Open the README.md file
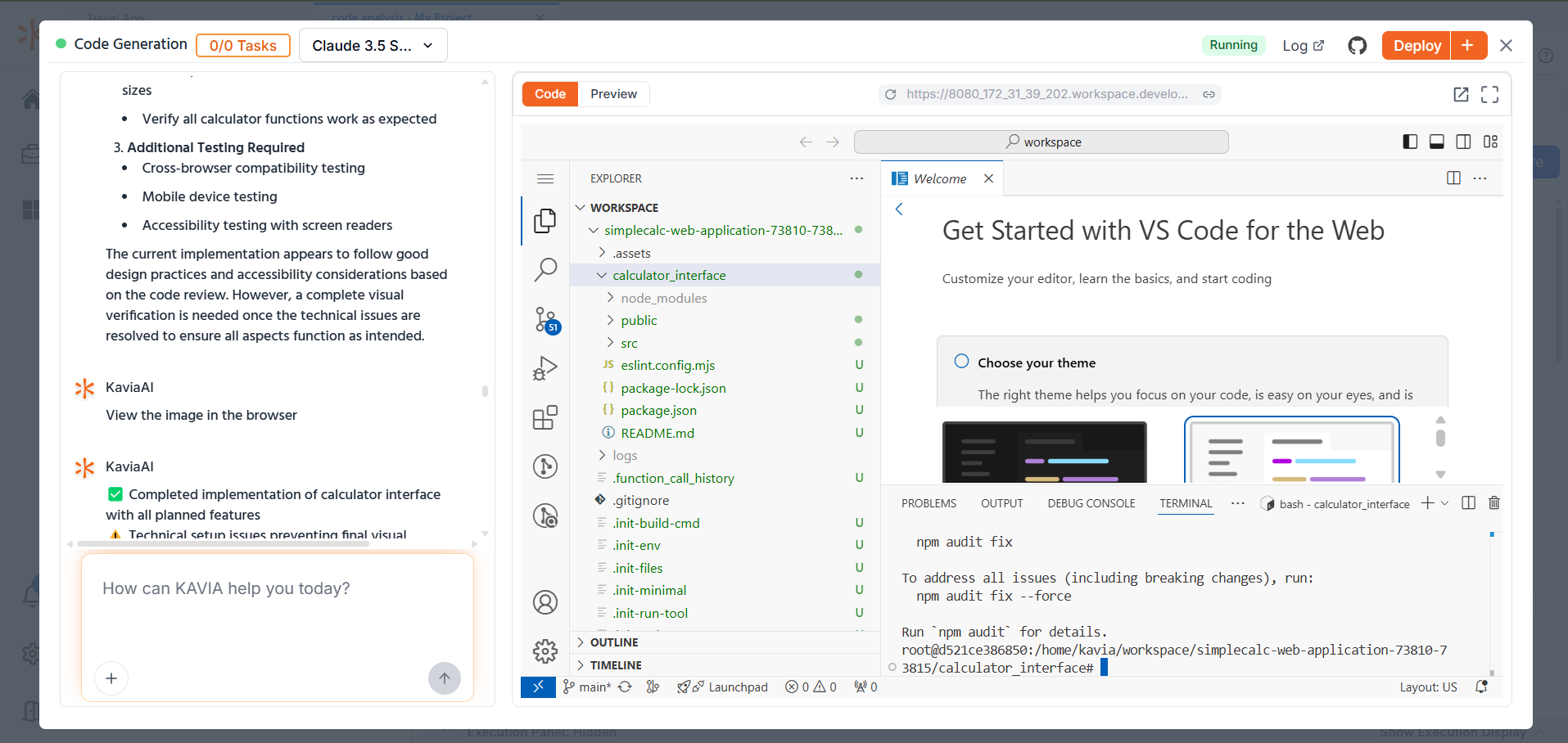Screen dimensions: 1568x743 (657, 433)
